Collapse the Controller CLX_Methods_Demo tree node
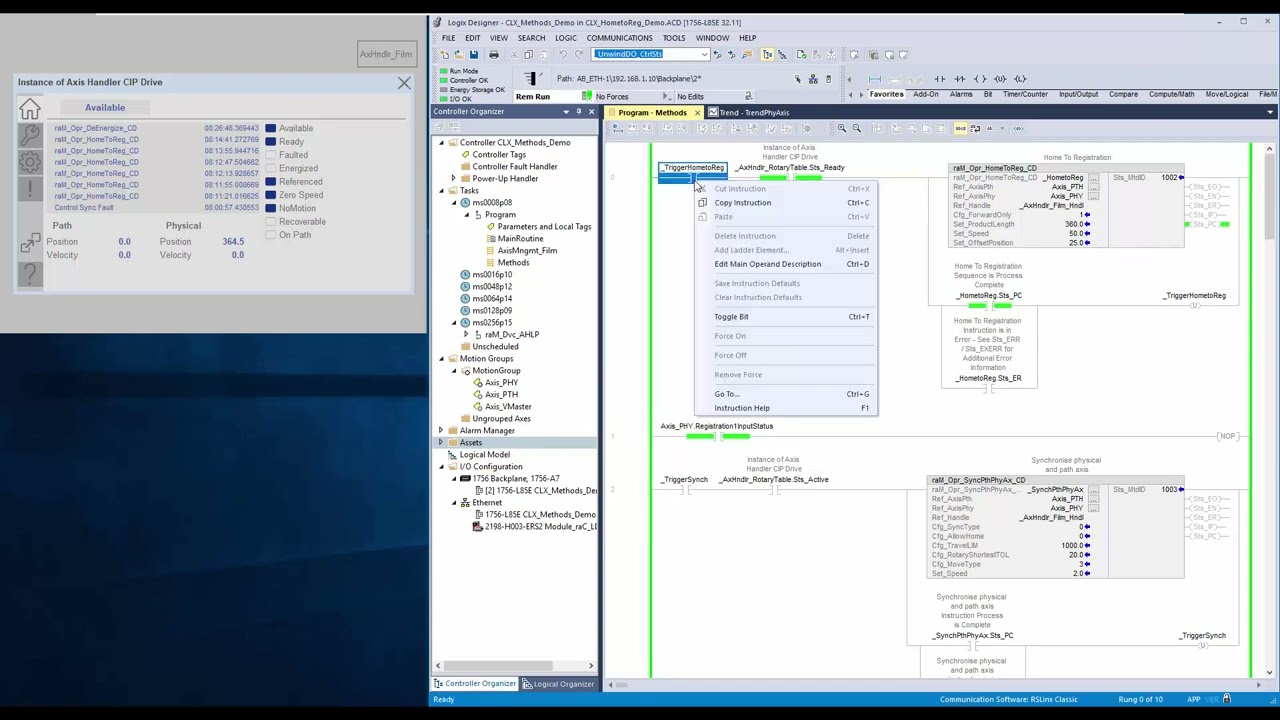The image size is (1280, 720). (x=441, y=143)
